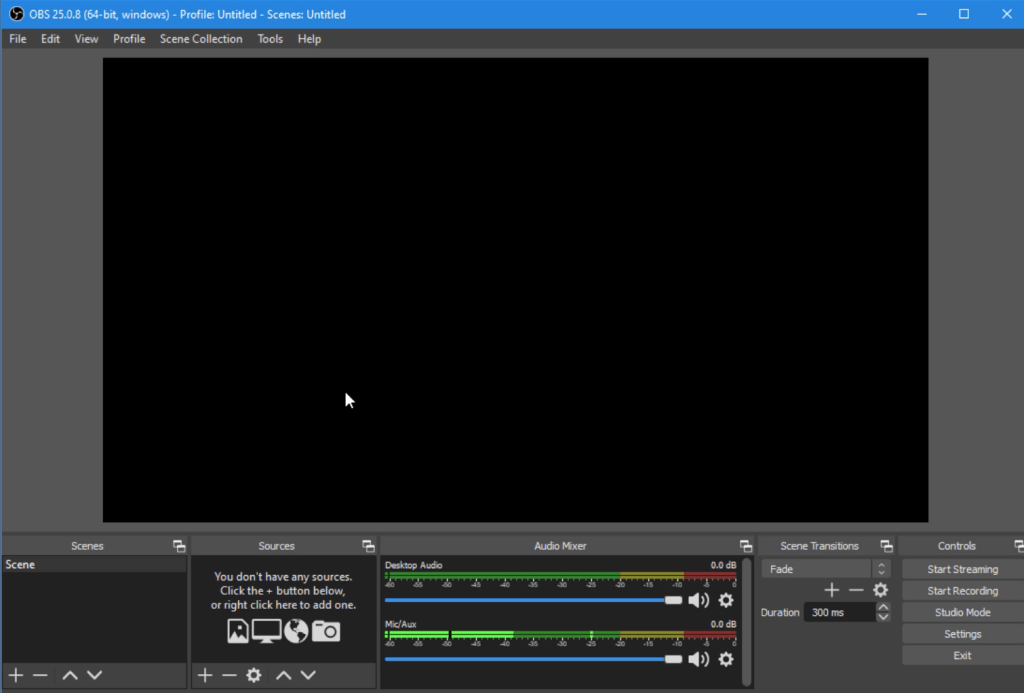This screenshot has height=693, width=1024.
Task: Move scene down with arrow icon
Action: coord(95,675)
